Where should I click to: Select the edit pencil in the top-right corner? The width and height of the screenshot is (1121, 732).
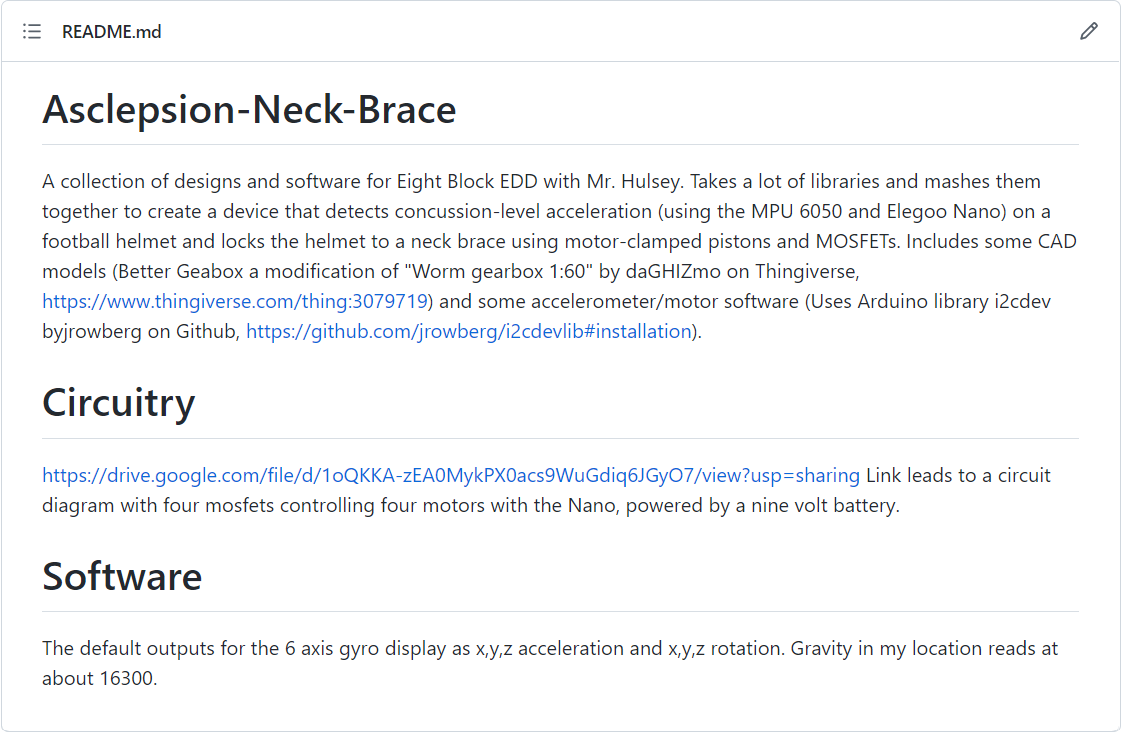pyautogui.click(x=1089, y=31)
